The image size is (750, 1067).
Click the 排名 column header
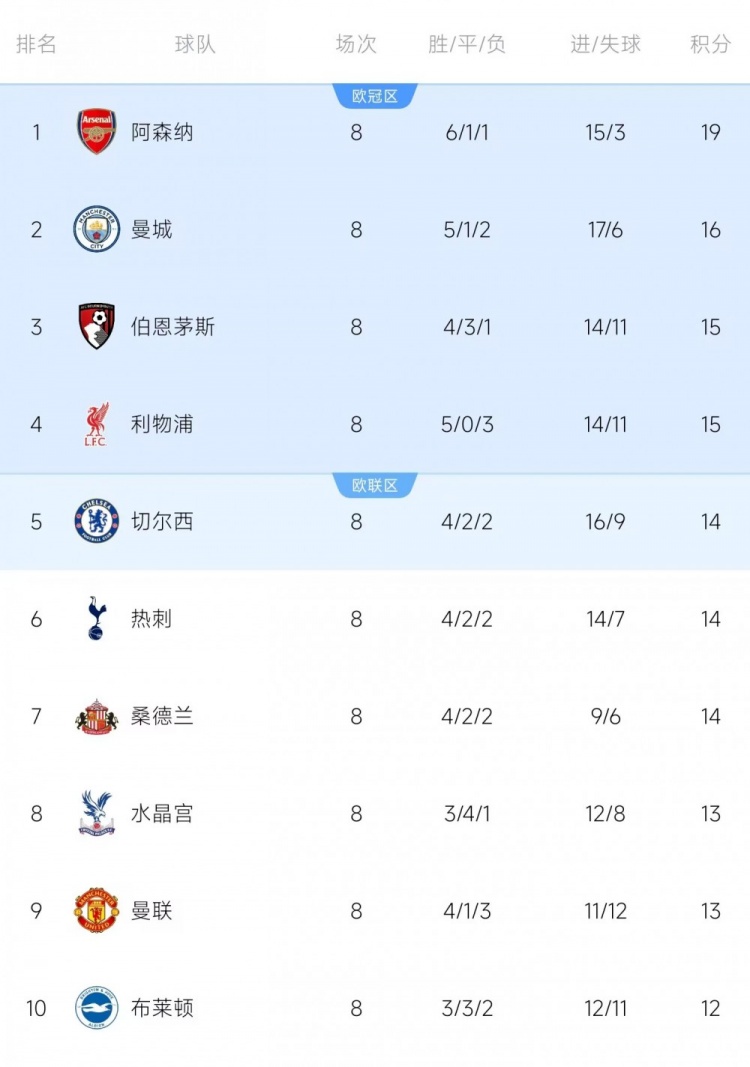coord(36,44)
